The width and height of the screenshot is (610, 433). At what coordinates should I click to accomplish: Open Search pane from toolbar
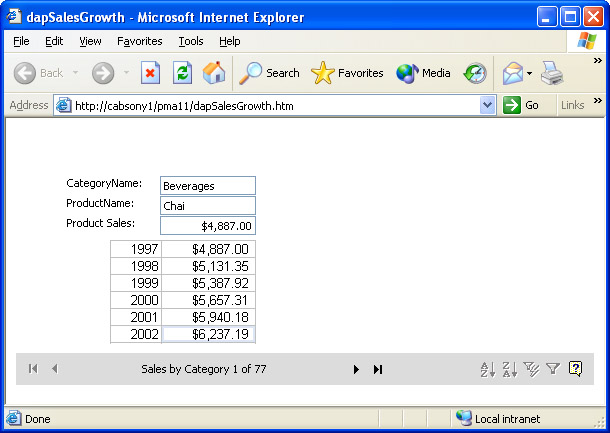[270, 73]
